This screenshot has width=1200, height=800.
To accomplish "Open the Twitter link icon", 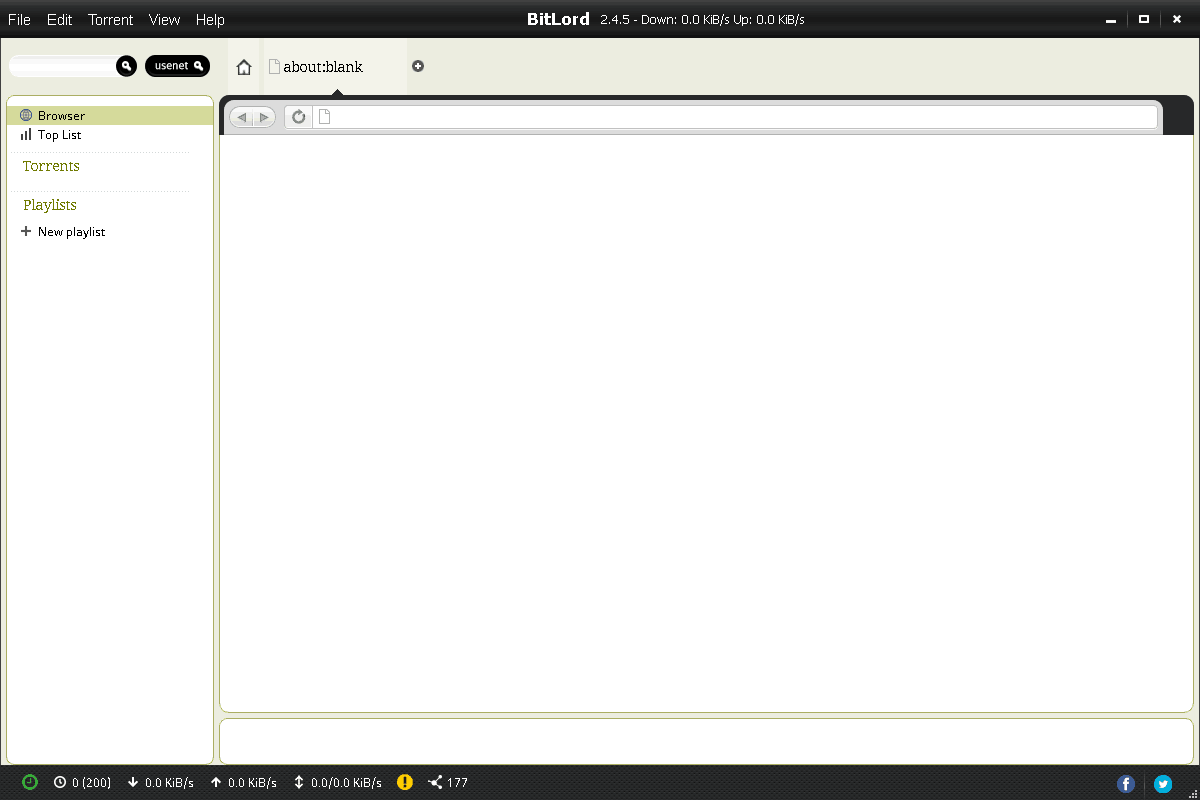I will coord(1163,784).
